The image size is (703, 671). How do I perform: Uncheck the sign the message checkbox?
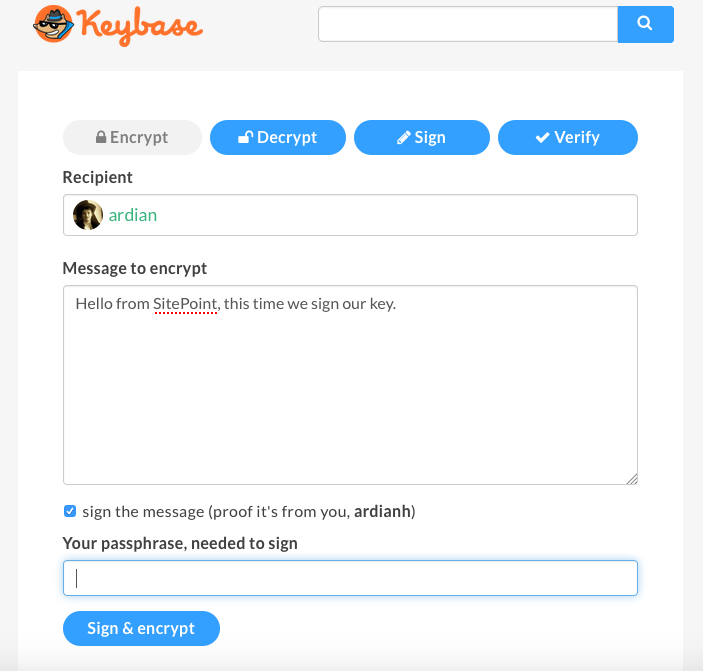(x=70, y=511)
